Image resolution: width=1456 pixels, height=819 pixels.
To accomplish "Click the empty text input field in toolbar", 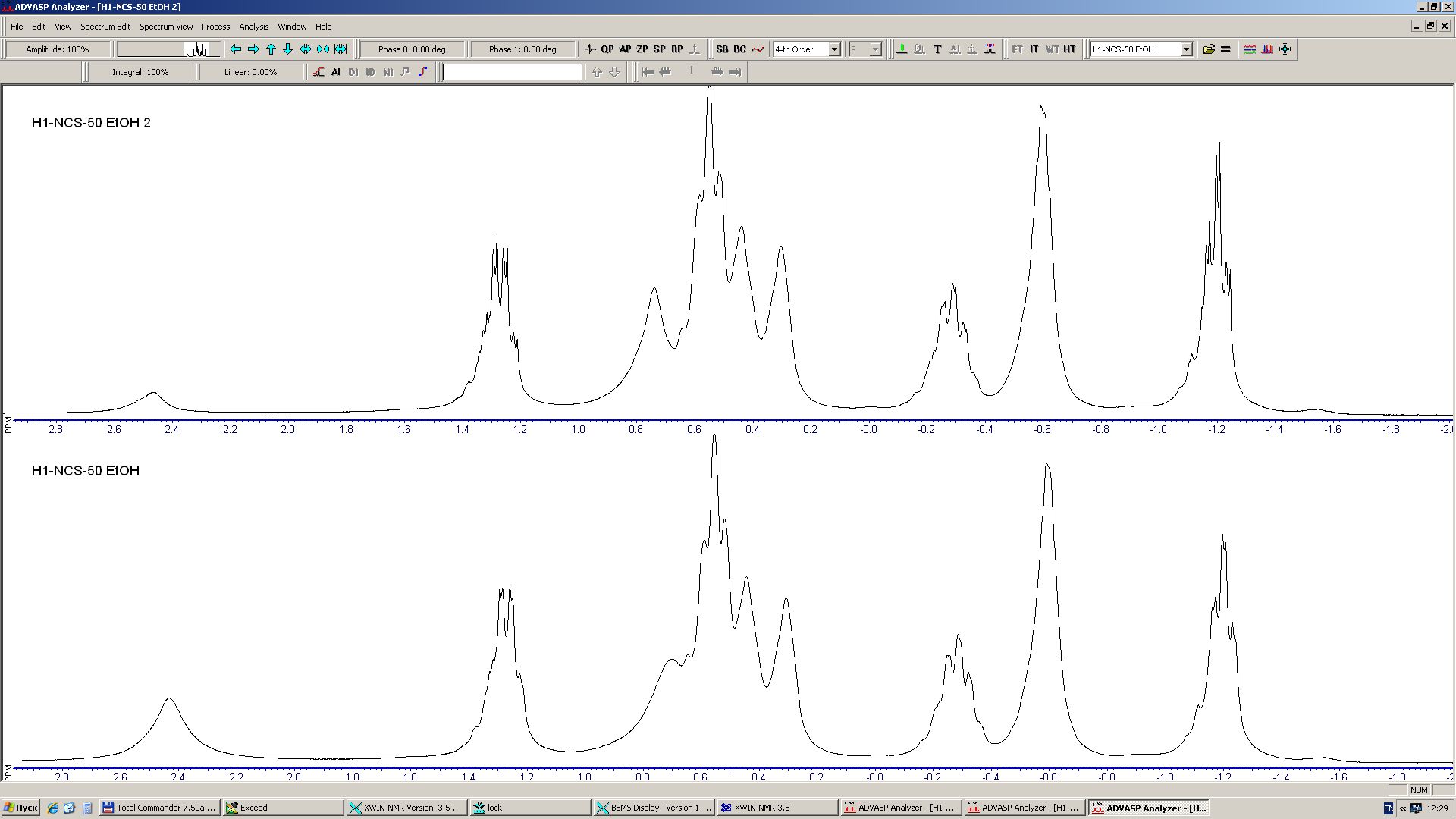I will 512,72.
